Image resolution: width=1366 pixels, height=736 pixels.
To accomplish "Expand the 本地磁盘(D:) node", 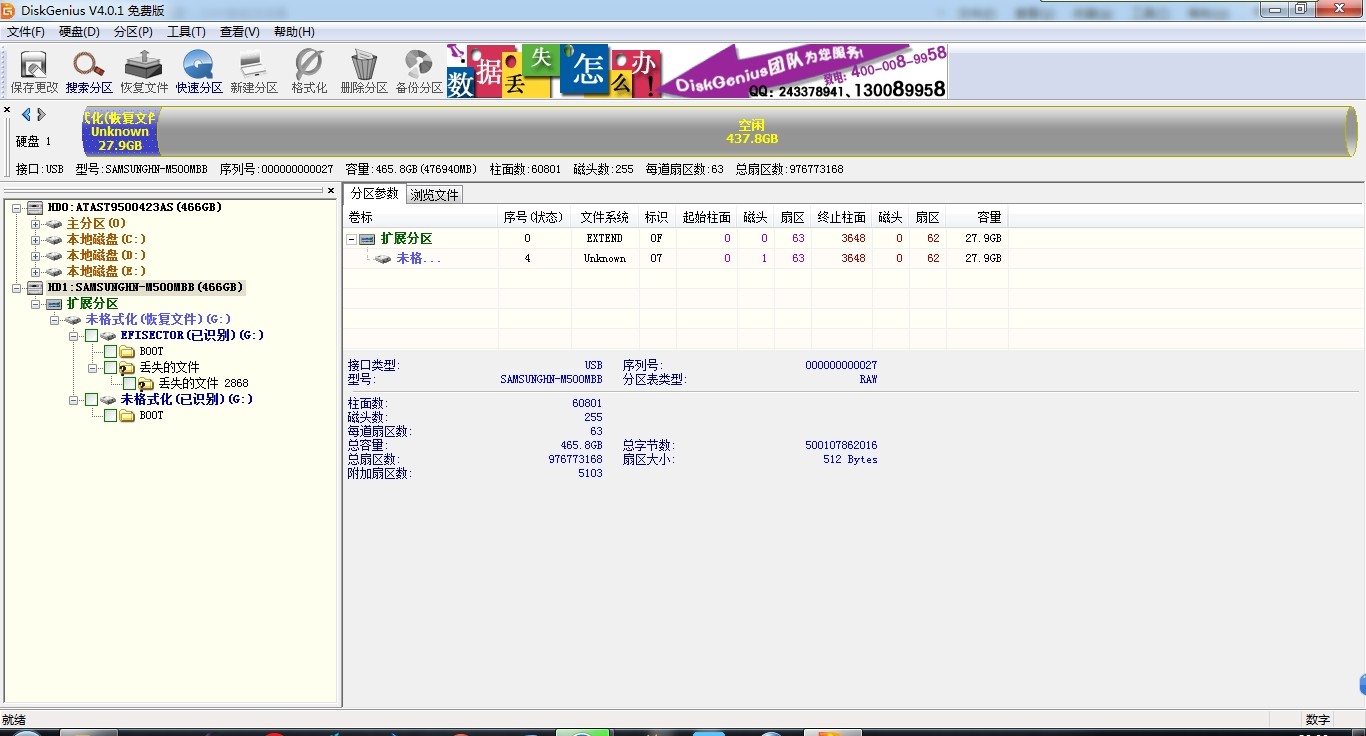I will (36, 256).
